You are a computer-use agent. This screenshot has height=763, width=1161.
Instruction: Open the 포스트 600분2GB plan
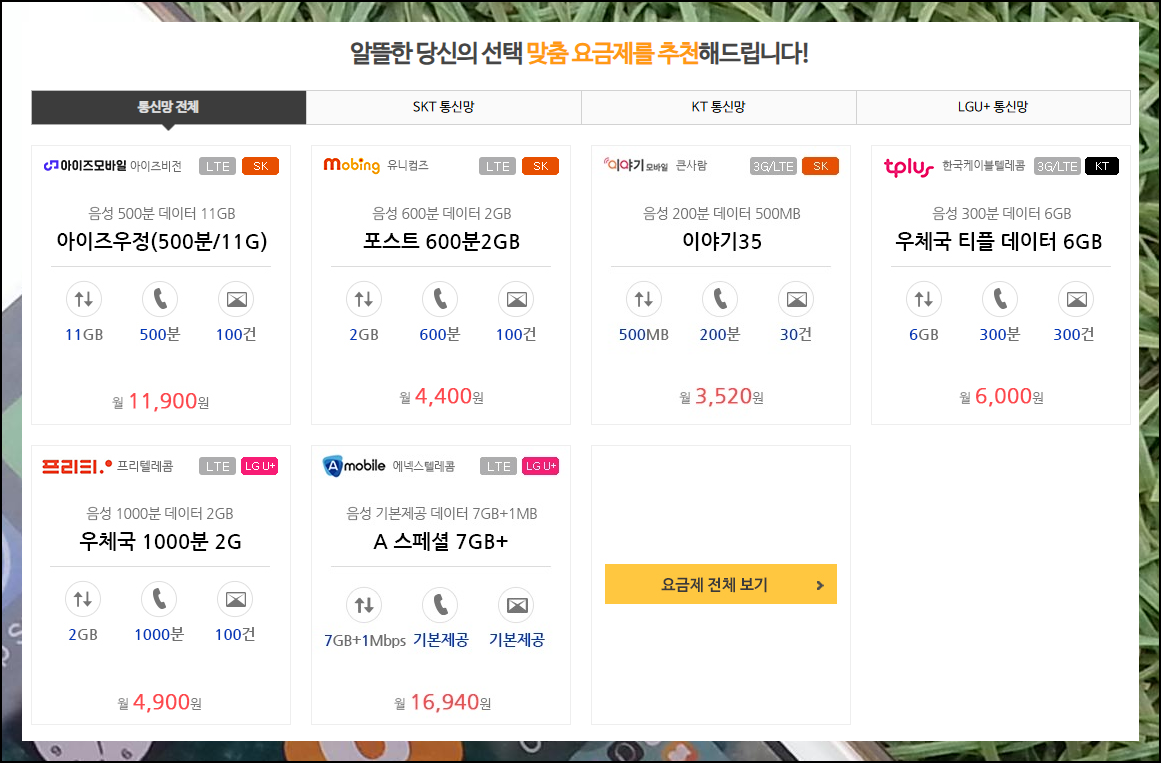441,241
